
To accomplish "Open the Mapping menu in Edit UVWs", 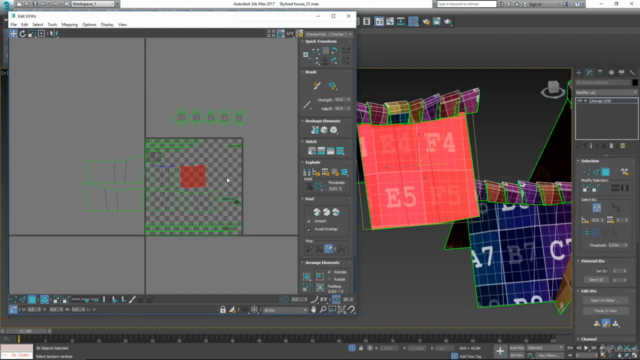I will point(69,24).
